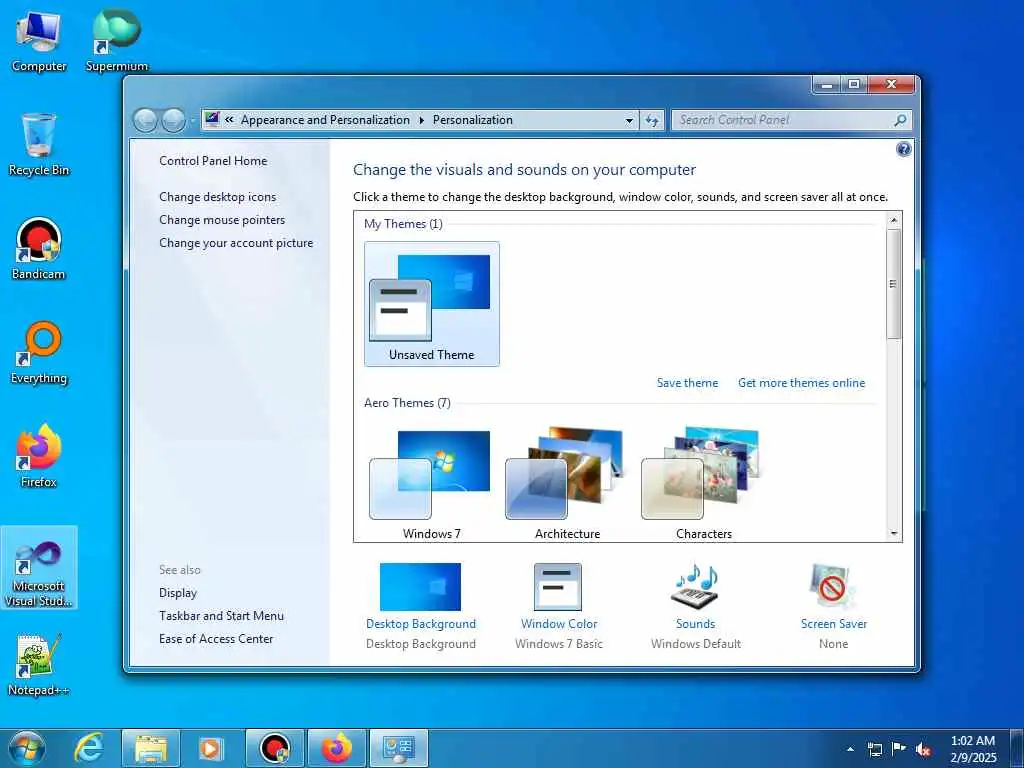Open the Supermium desktop shortcut
Screen dimensions: 1024x768
(x=116, y=41)
